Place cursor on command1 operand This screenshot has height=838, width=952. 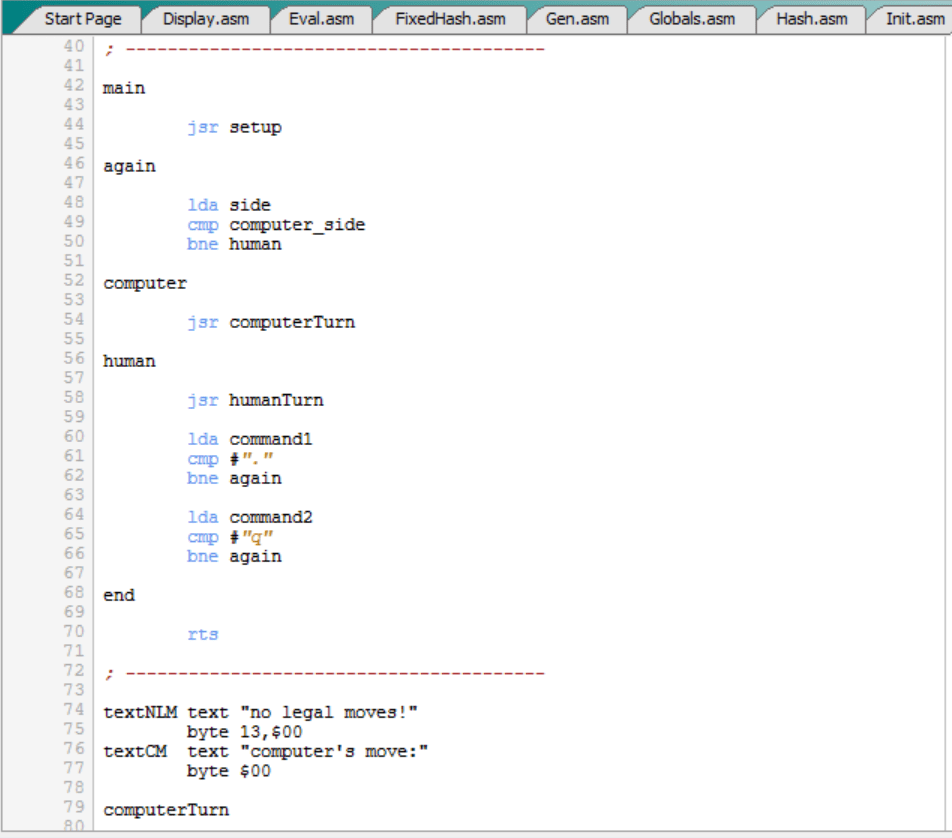tap(270, 439)
